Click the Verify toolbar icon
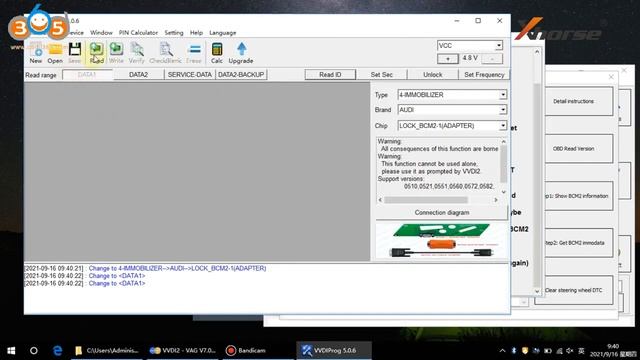Image resolution: width=640 pixels, height=360 pixels. click(x=137, y=53)
